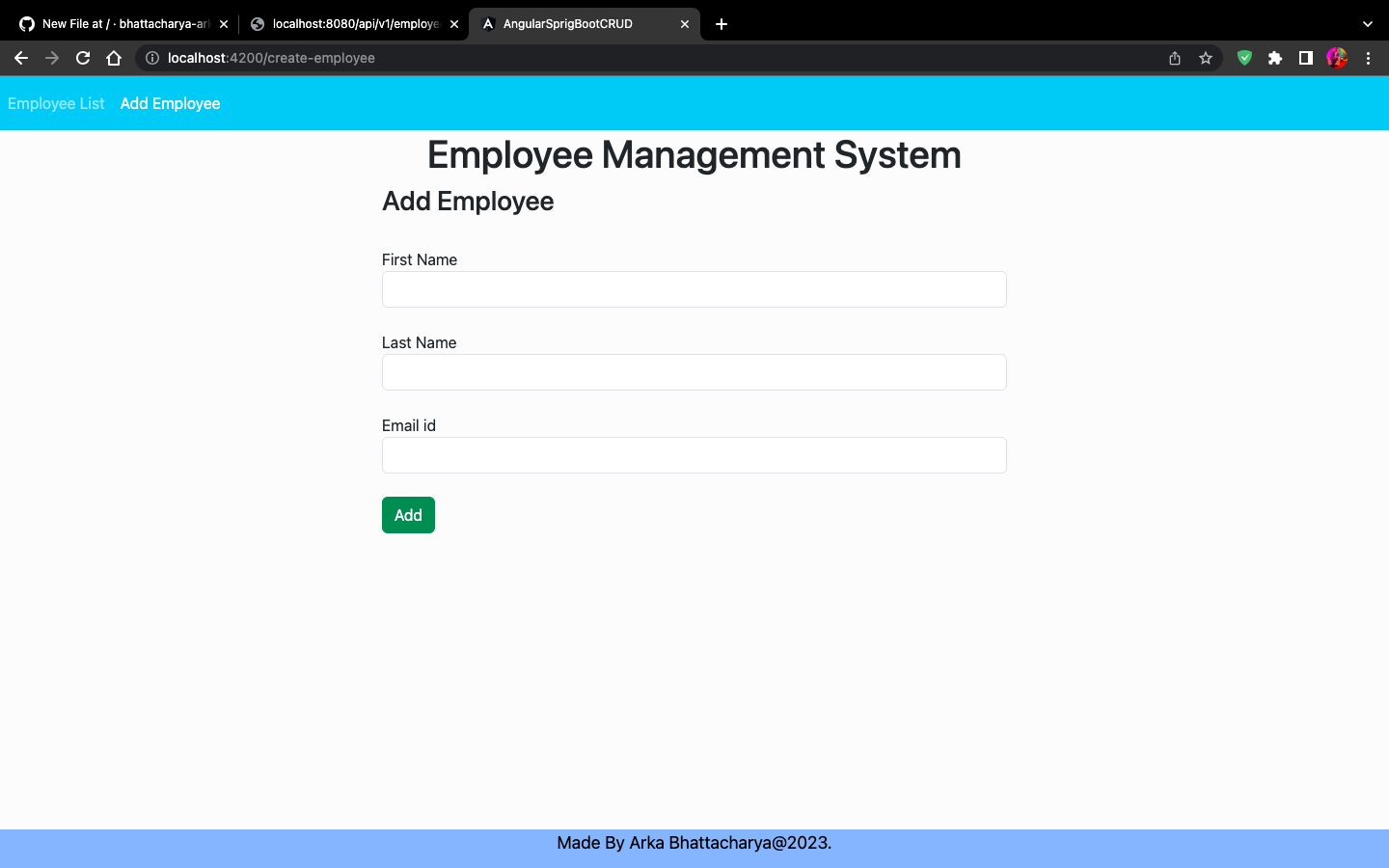This screenshot has width=1389, height=868.
Task: Open the share menu in the address bar
Action: click(x=1174, y=58)
